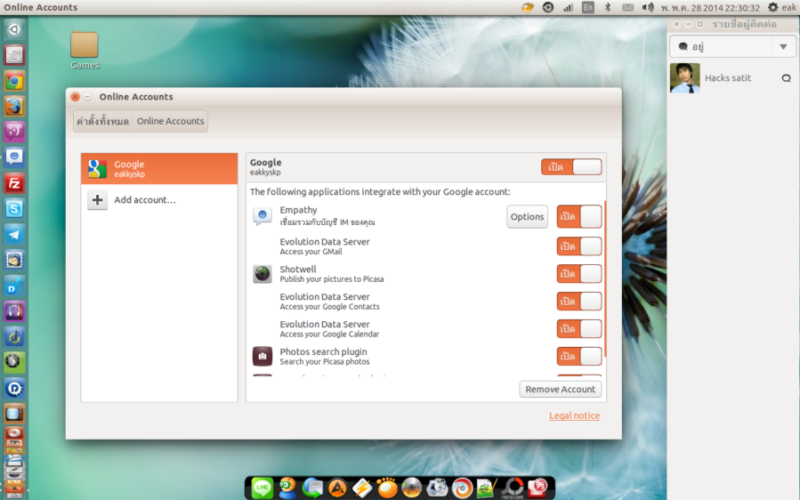Open Telegram from the launcher
The width and height of the screenshot is (800, 500).
point(14,234)
